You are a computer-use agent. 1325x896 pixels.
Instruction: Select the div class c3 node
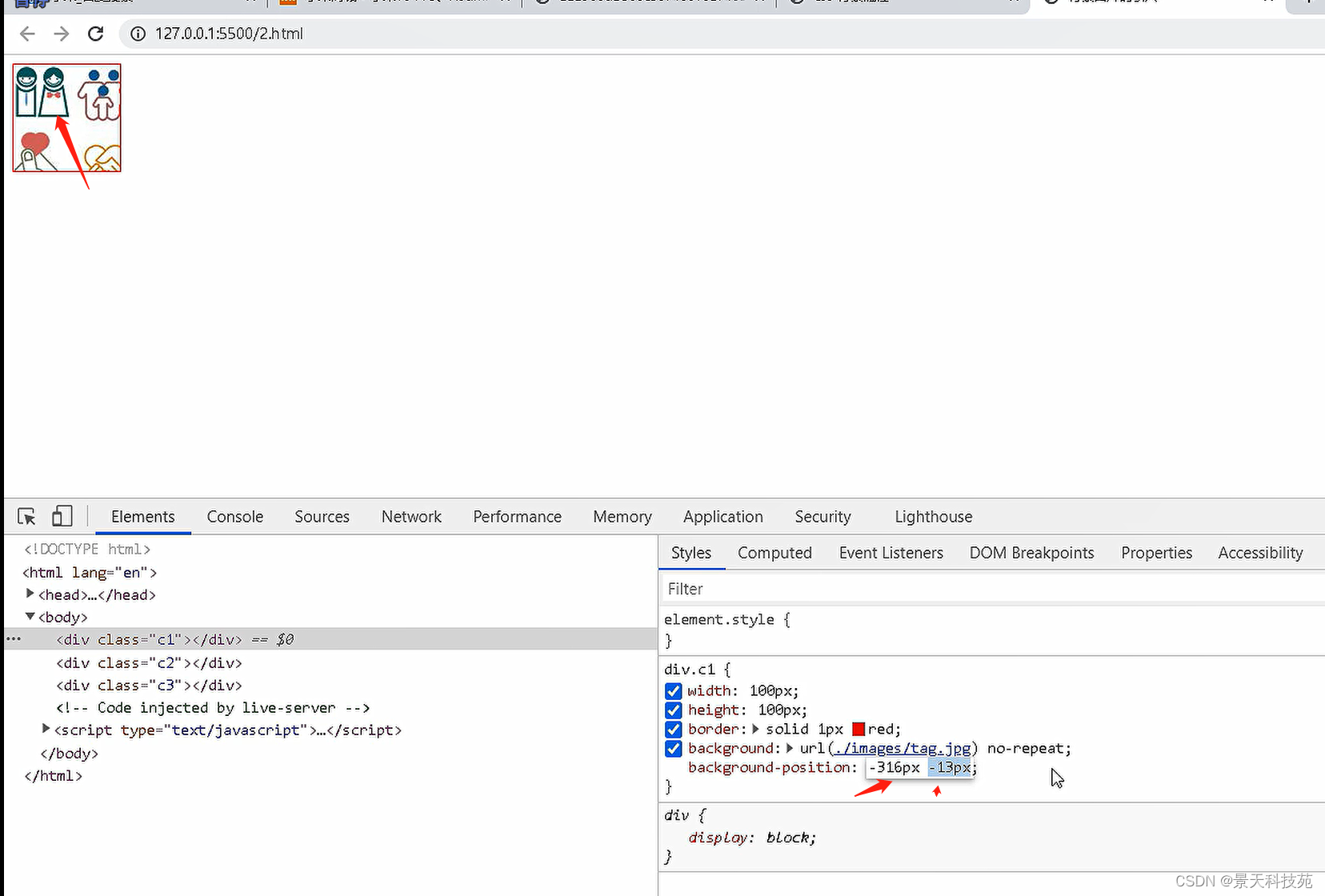click(x=149, y=686)
